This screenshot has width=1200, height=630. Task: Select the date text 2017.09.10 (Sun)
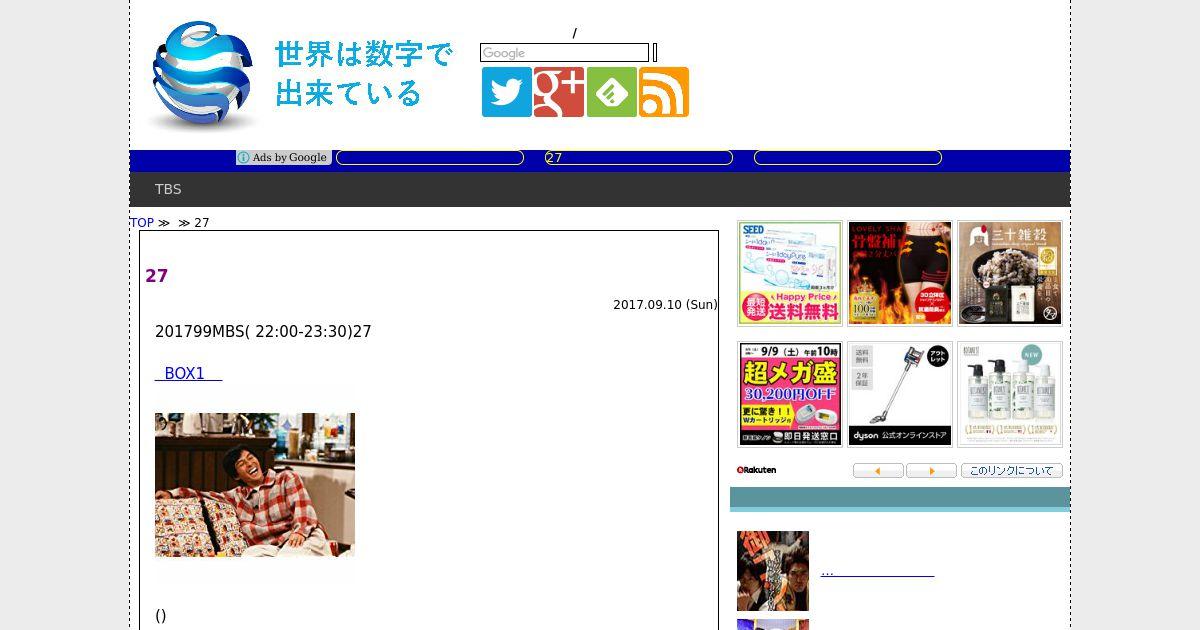click(665, 305)
